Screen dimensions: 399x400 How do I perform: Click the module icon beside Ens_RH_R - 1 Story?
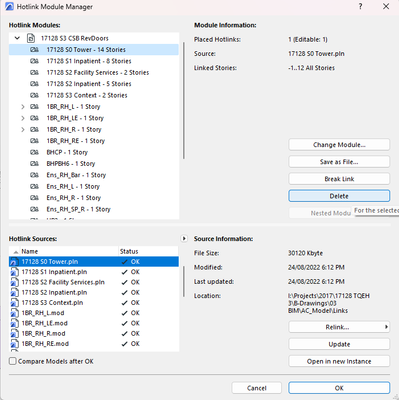(34, 198)
